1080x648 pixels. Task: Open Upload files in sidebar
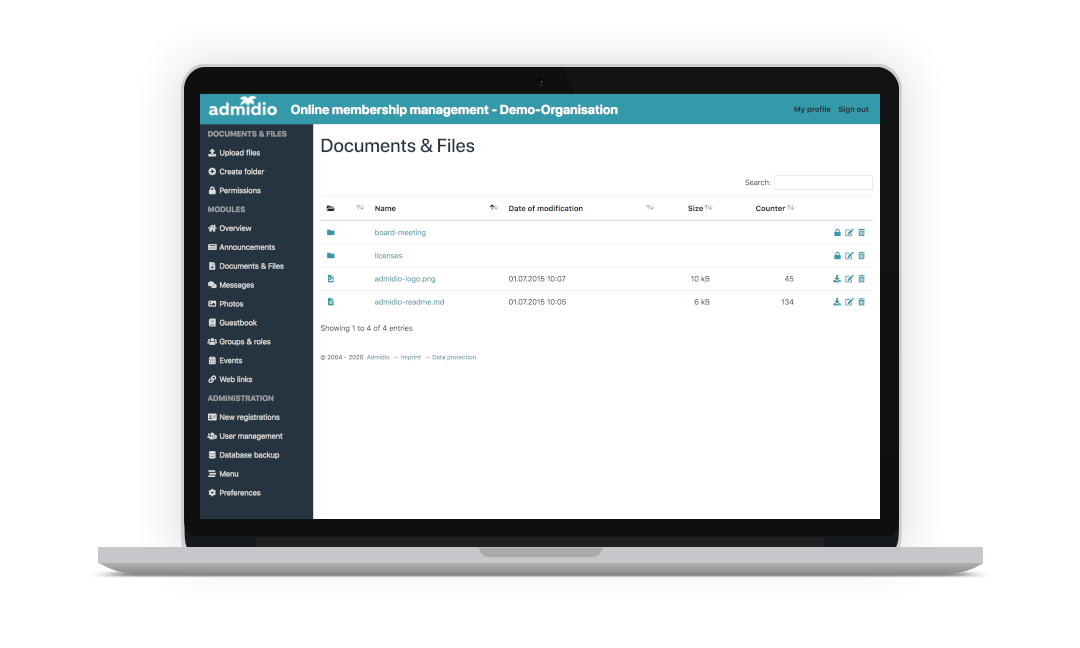tap(239, 153)
